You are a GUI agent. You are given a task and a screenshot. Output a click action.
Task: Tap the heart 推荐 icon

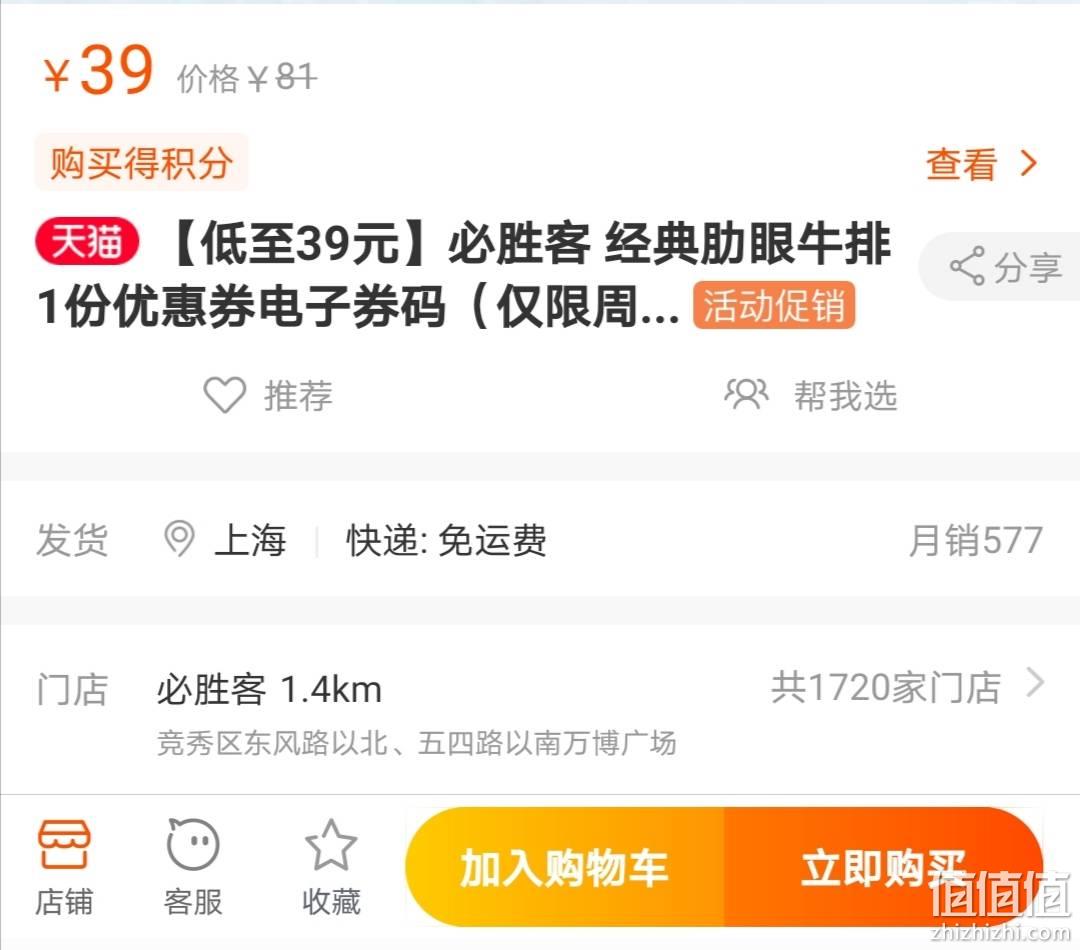click(x=225, y=395)
